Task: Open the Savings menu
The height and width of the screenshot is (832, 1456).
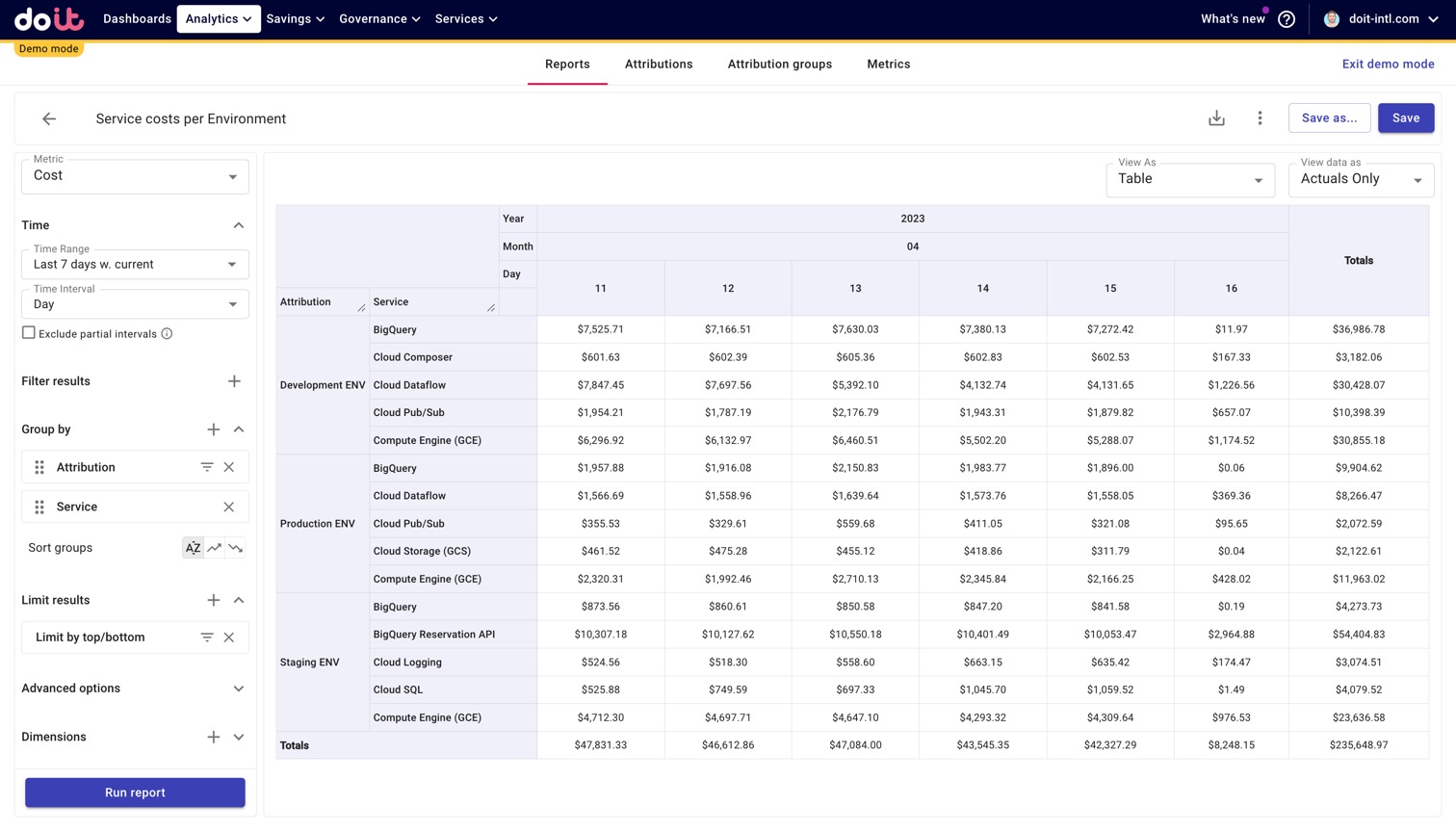Action: point(295,19)
